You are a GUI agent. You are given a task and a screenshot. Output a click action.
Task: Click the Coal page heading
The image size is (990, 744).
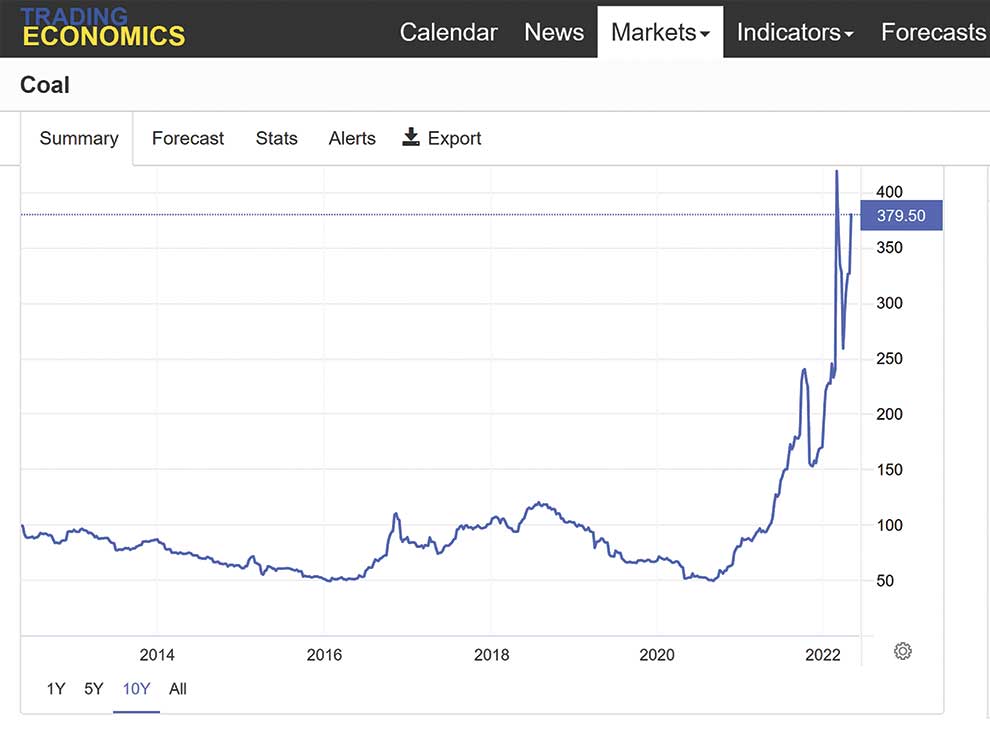(x=45, y=85)
